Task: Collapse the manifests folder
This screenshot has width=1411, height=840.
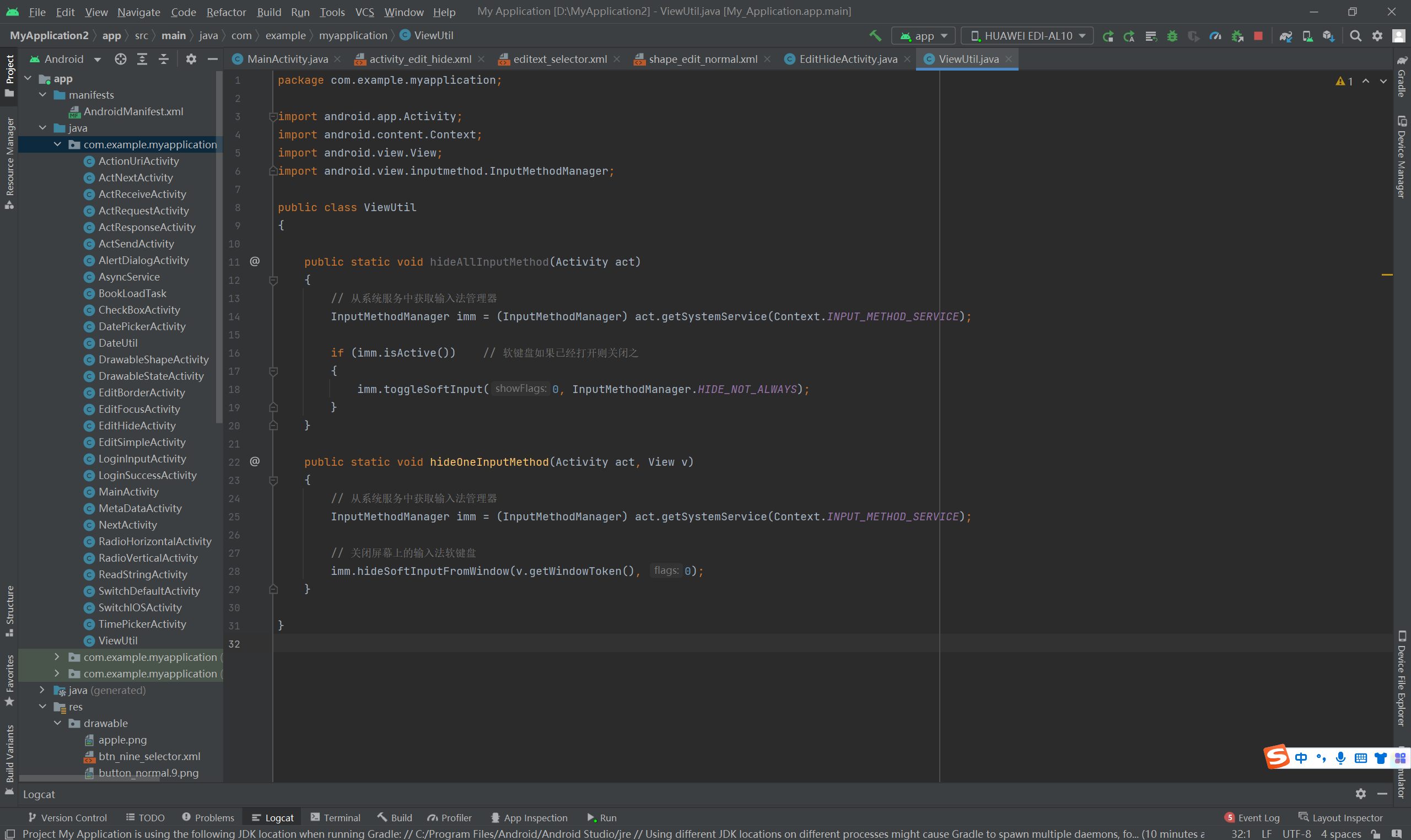Action: [x=42, y=95]
